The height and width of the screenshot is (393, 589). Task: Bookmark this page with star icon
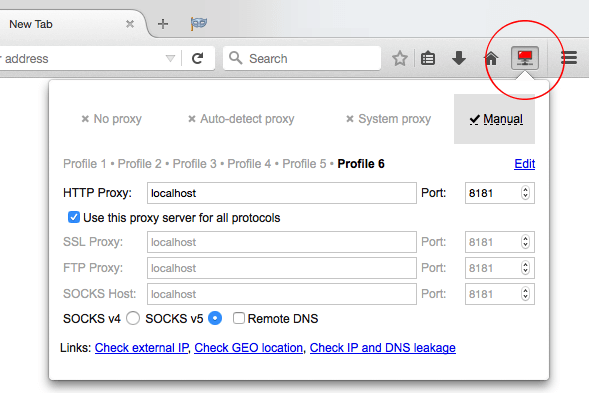(x=400, y=58)
